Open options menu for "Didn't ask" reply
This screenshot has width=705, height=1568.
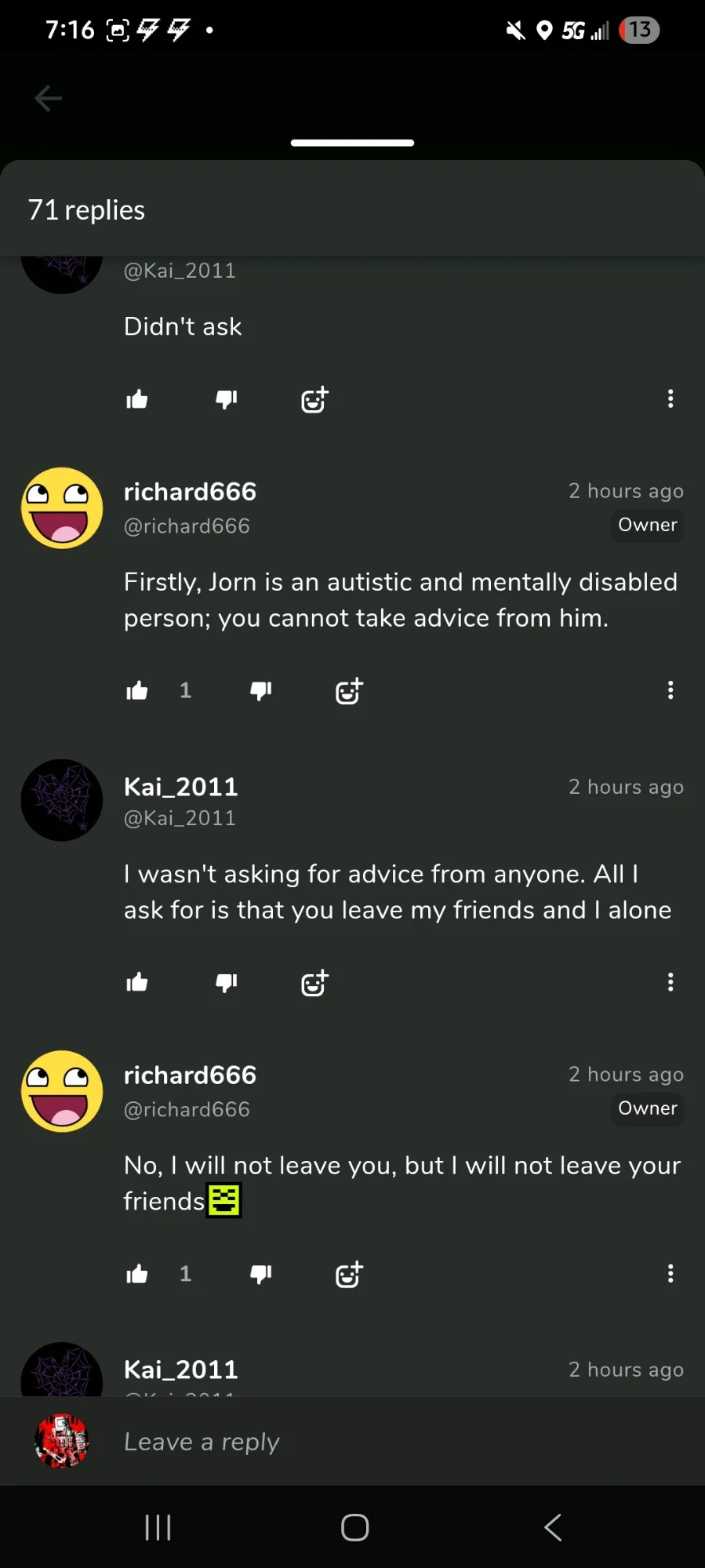click(670, 398)
